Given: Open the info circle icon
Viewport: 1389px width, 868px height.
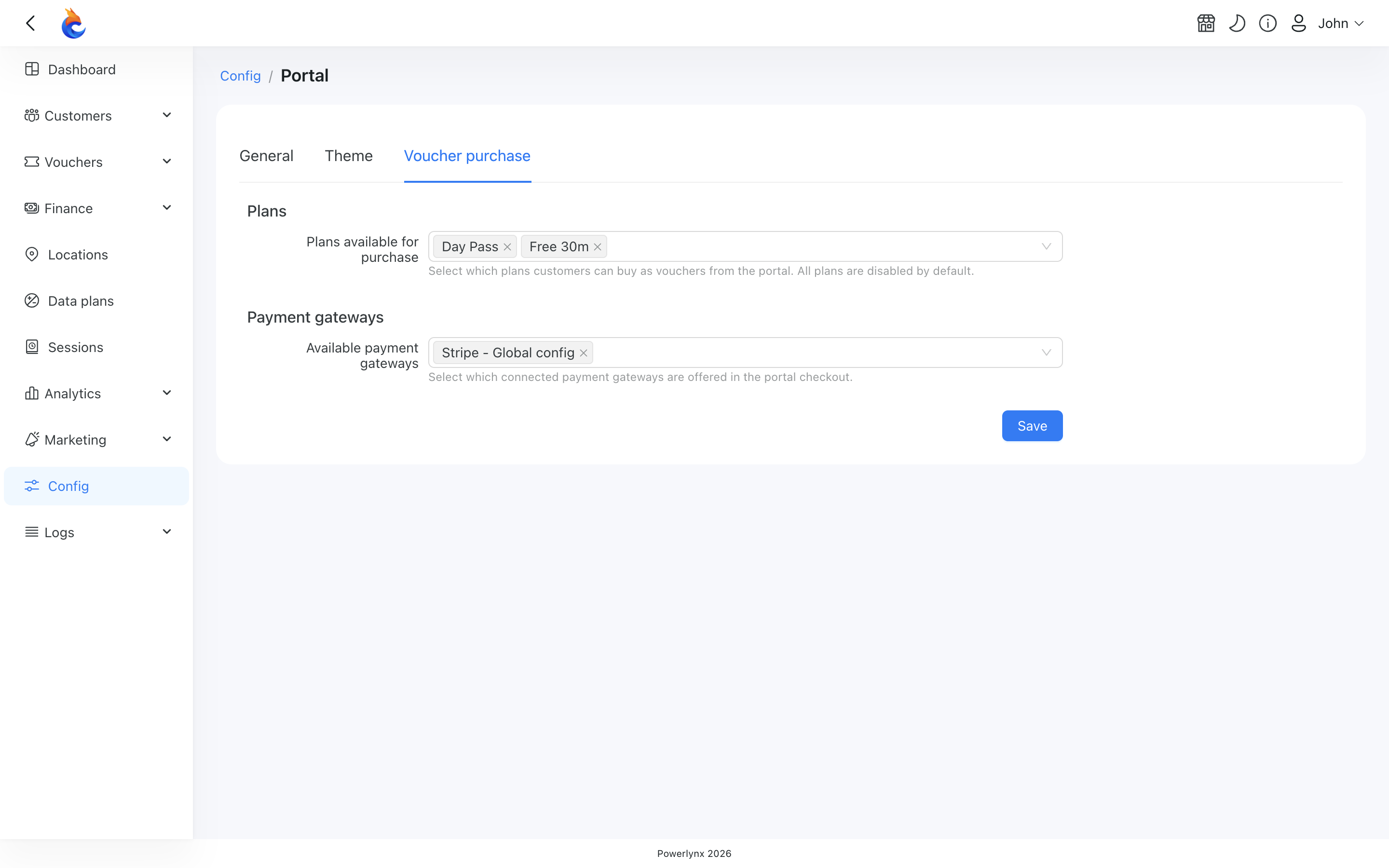Looking at the screenshot, I should (1268, 23).
